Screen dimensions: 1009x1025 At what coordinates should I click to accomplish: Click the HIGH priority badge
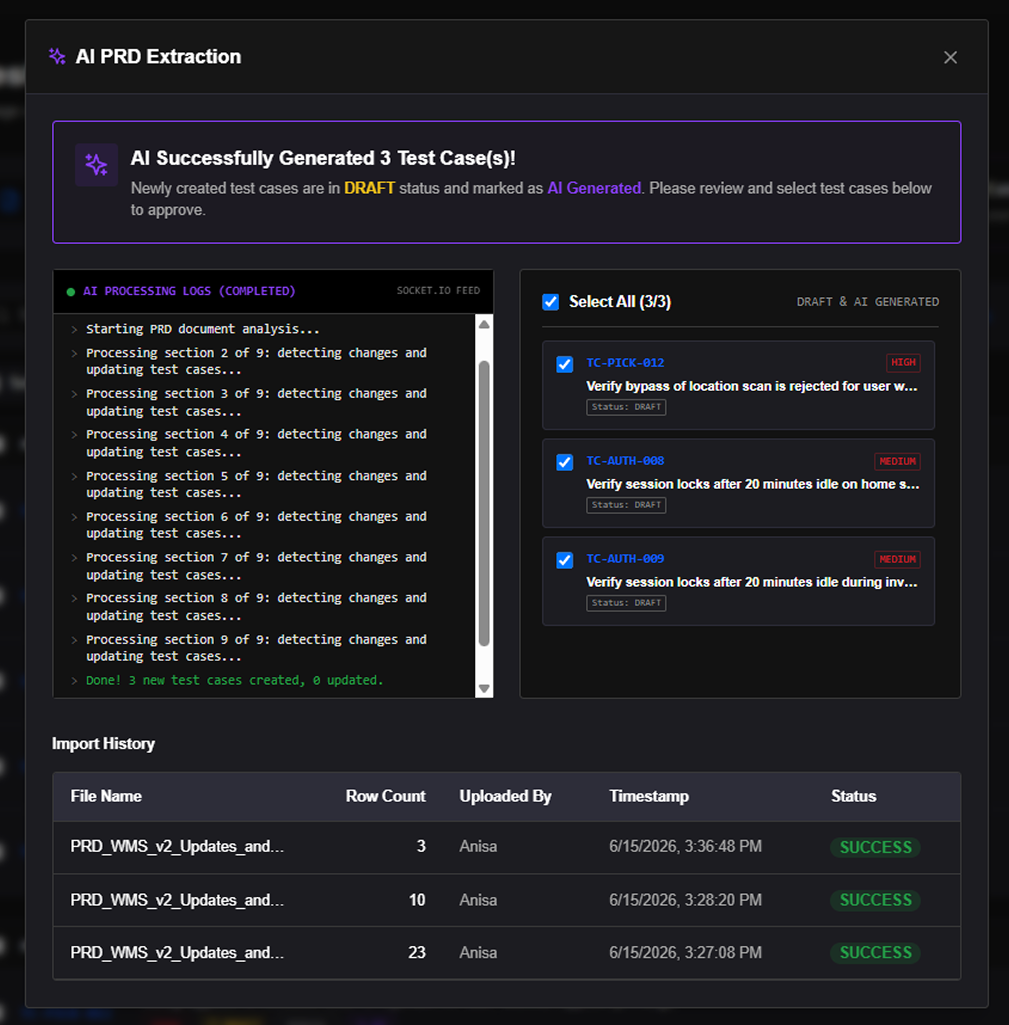(903, 363)
